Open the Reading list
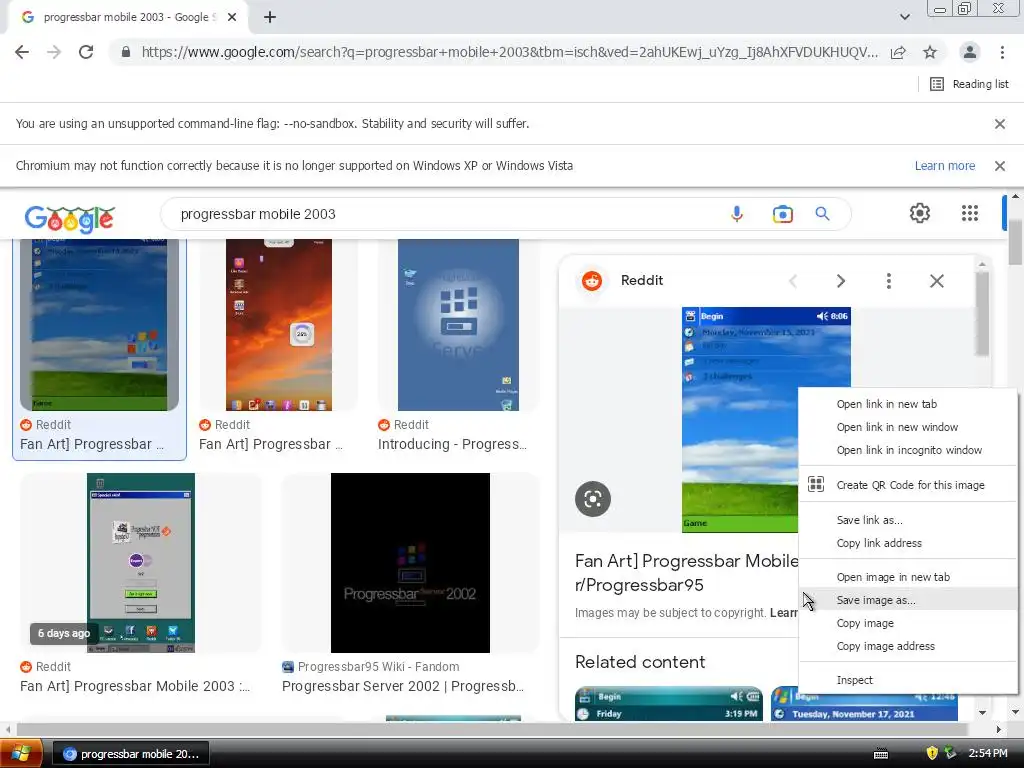This screenshot has width=1024, height=768. [x=969, y=84]
